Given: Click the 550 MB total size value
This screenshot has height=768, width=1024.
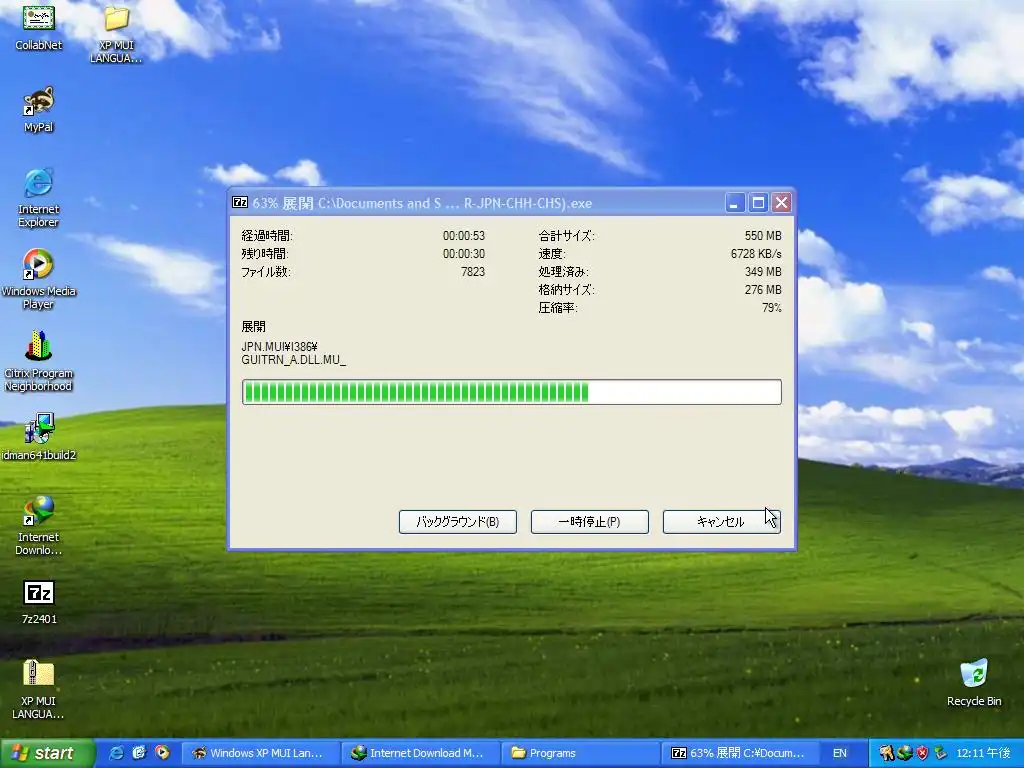Looking at the screenshot, I should (x=763, y=235).
